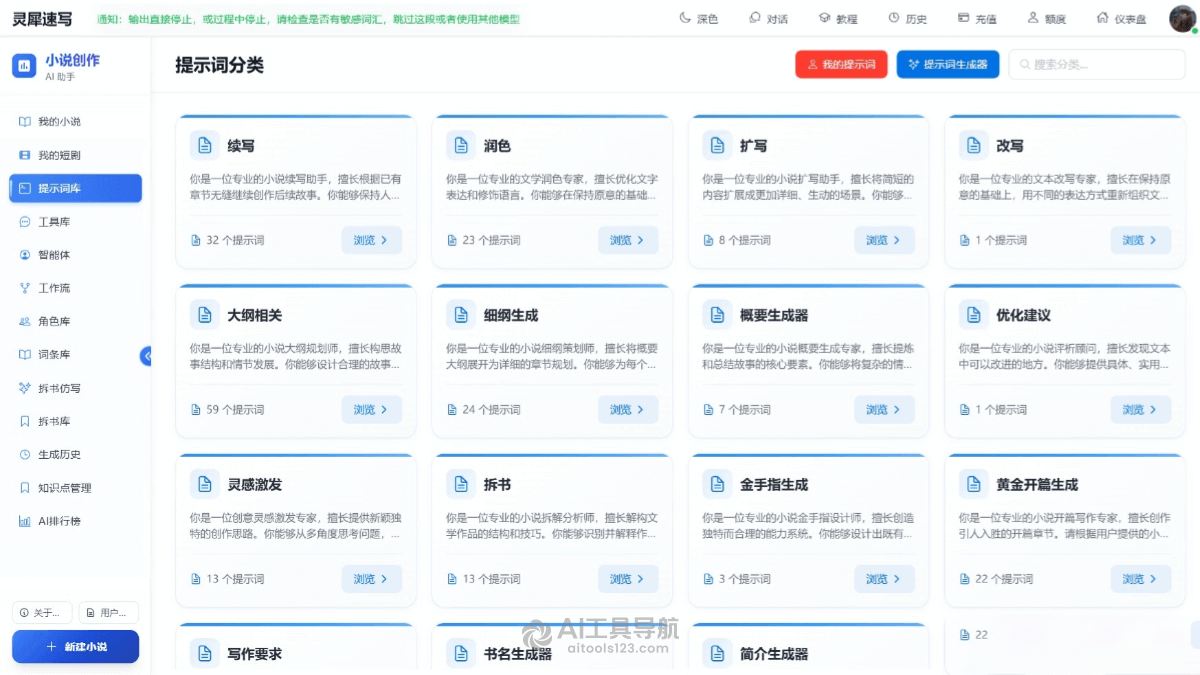
Task: Click the 大纲相关 card document icon
Action: pos(204,315)
